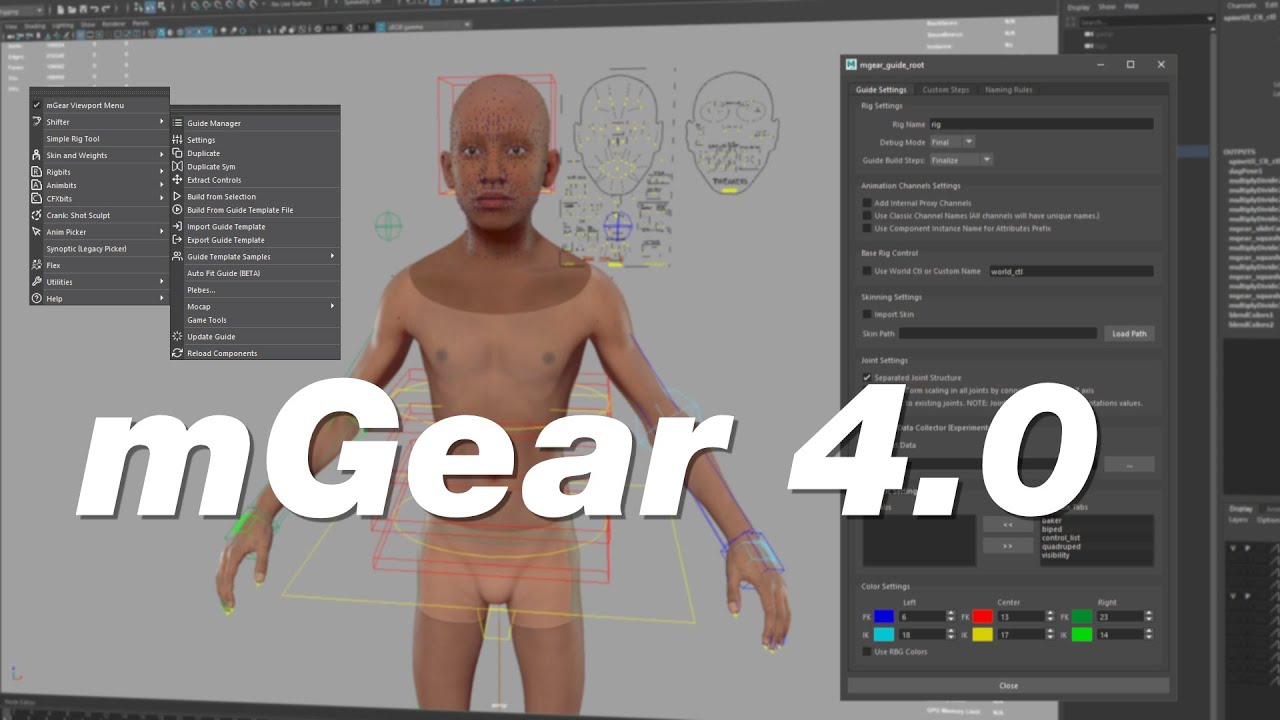Enable Use Classic Channel Names checkbox
Screen dimensions: 1280x720
tap(867, 215)
